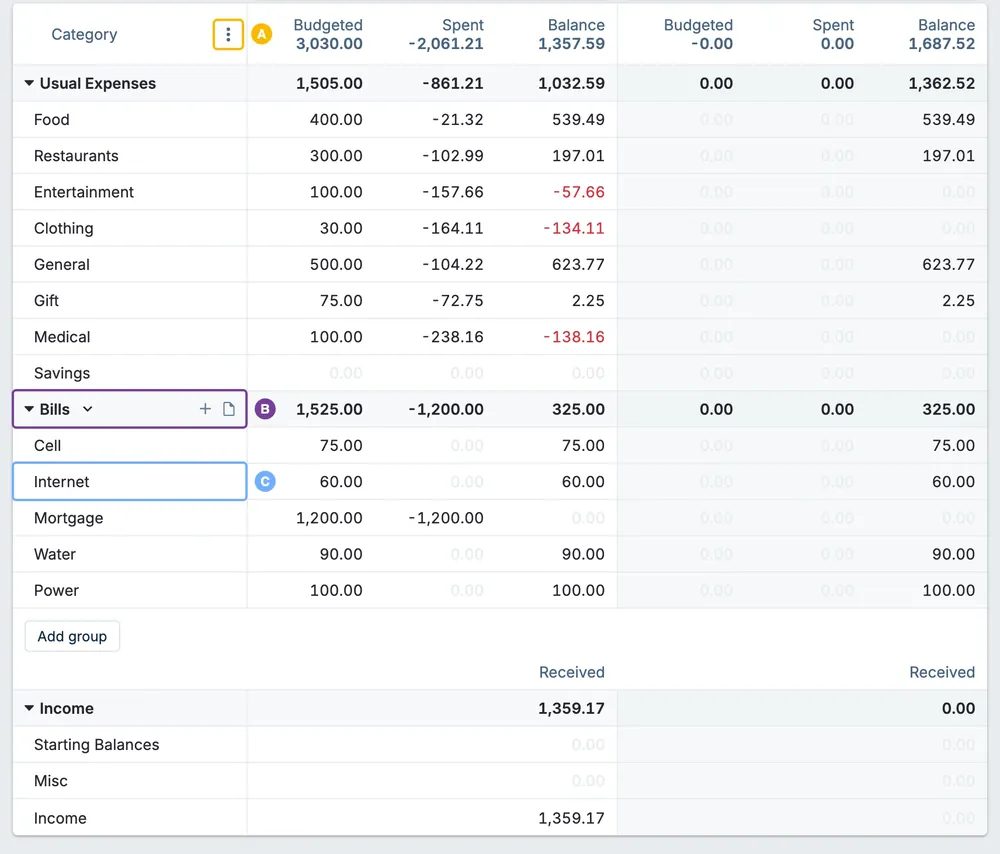Collapse the Bills group with its triangle

pos(29,409)
